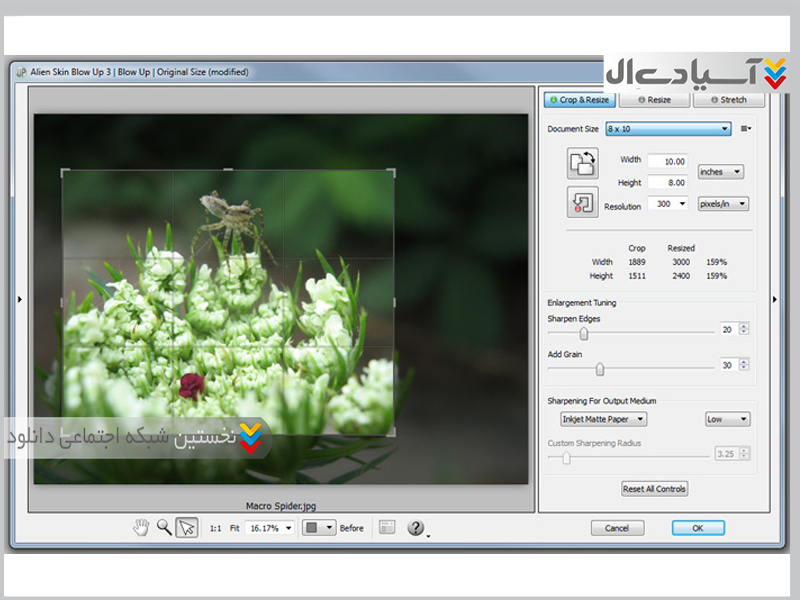Select the Hand pan tool
Screen dimensions: 800x600
pos(141,527)
